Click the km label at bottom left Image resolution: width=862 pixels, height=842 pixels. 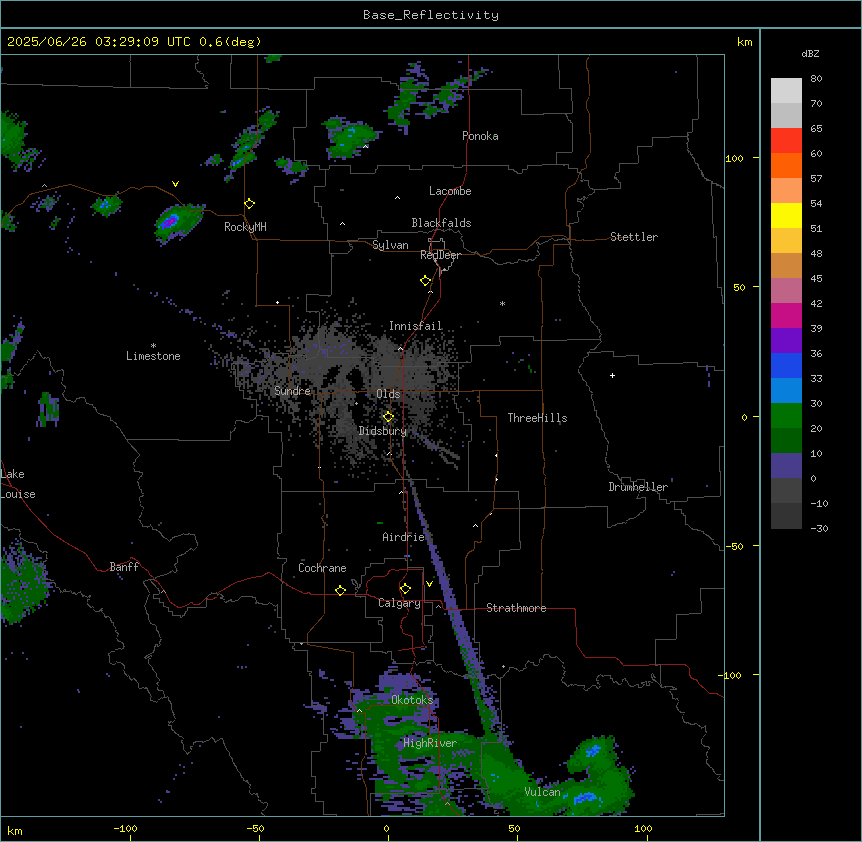(x=15, y=830)
